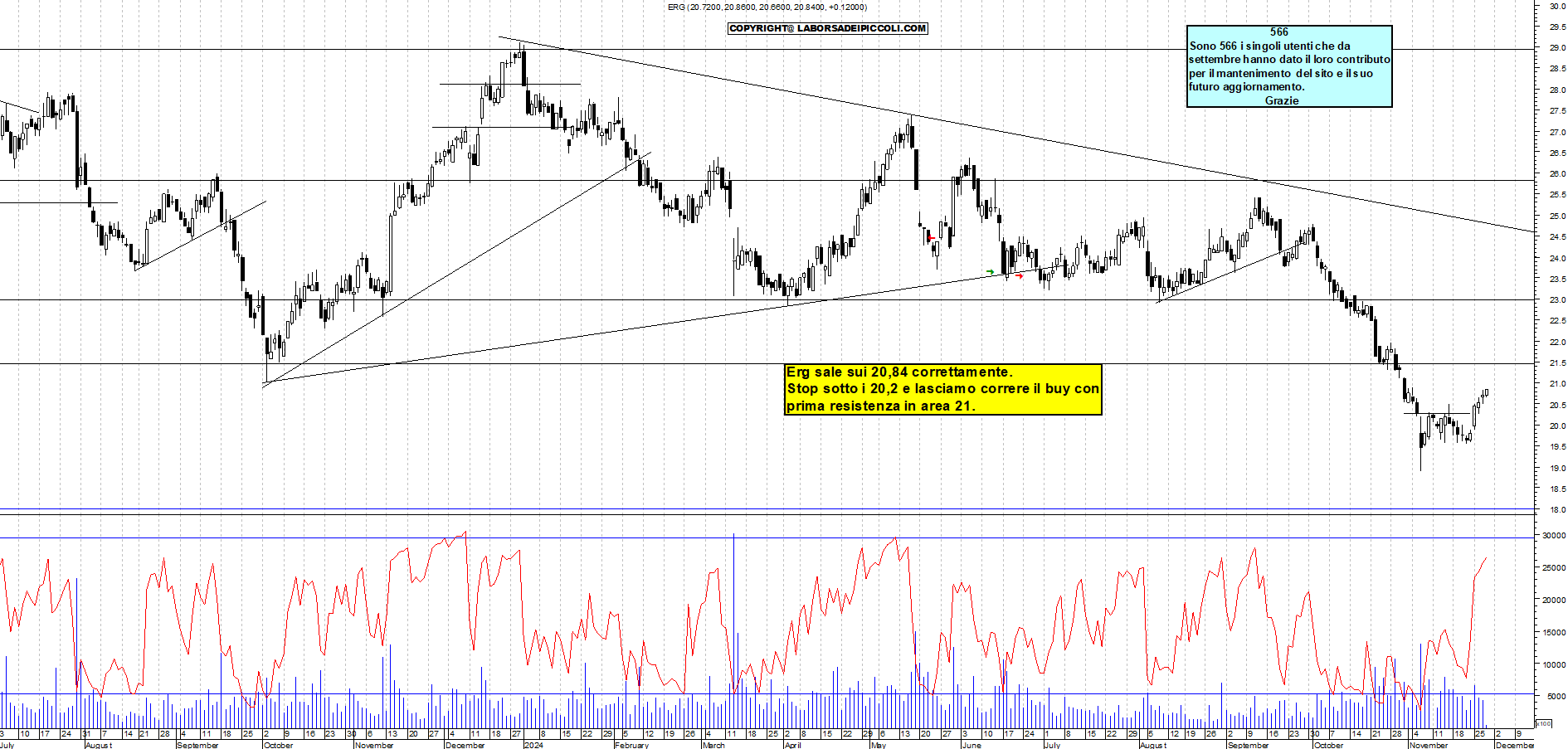Click the 25000 volume axis label
The image size is (1568, 749).
pyautogui.click(x=1554, y=568)
